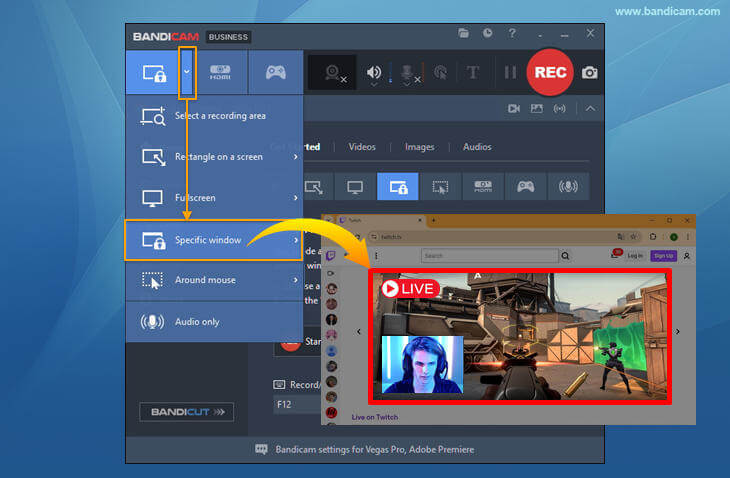Screen dimensions: 730x478
Task: Open the three-dot menu in Twitch header
Action: (376, 256)
